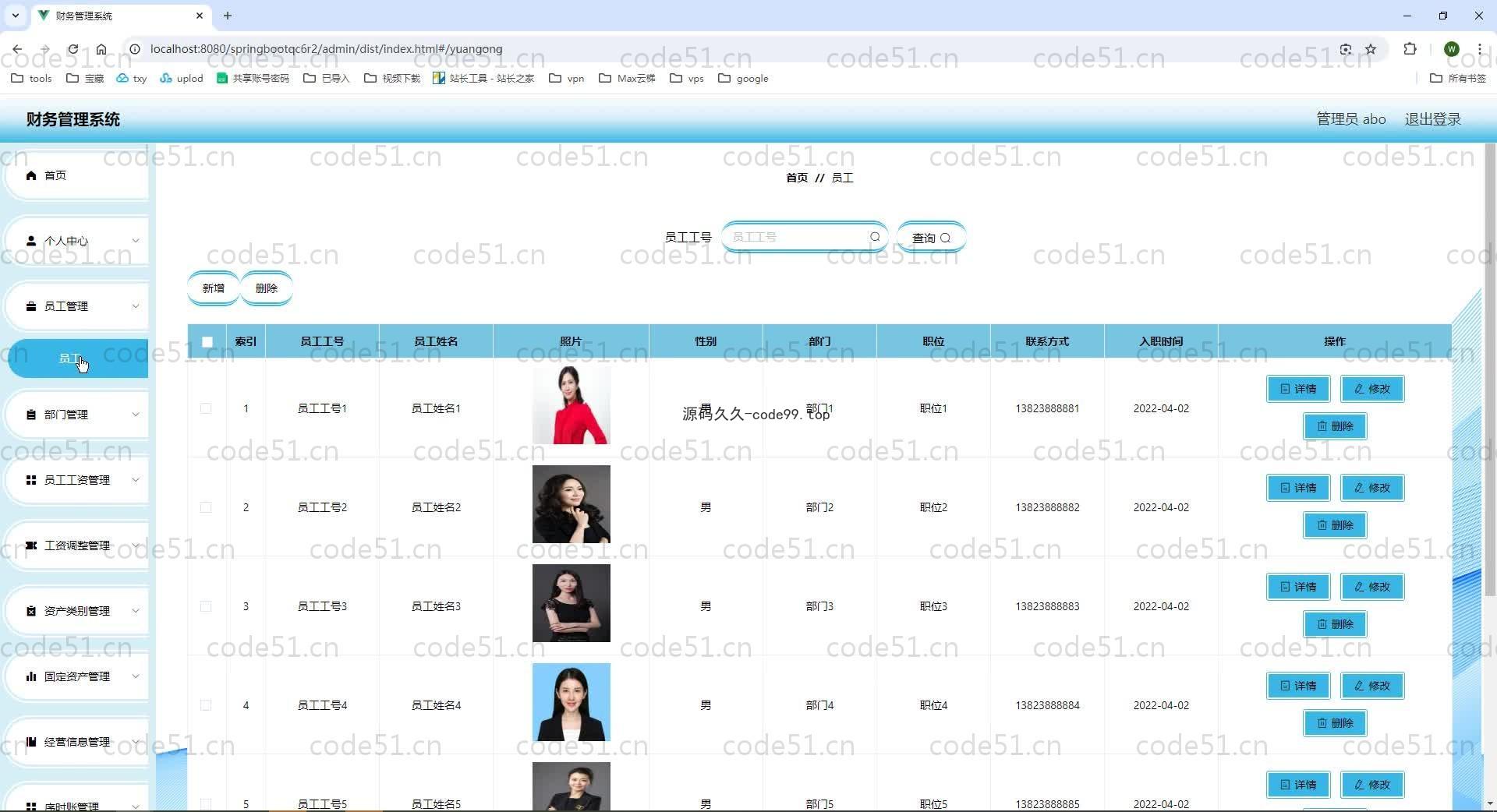Click the person icon beside 个人中心
The height and width of the screenshot is (812, 1497).
click(31, 241)
